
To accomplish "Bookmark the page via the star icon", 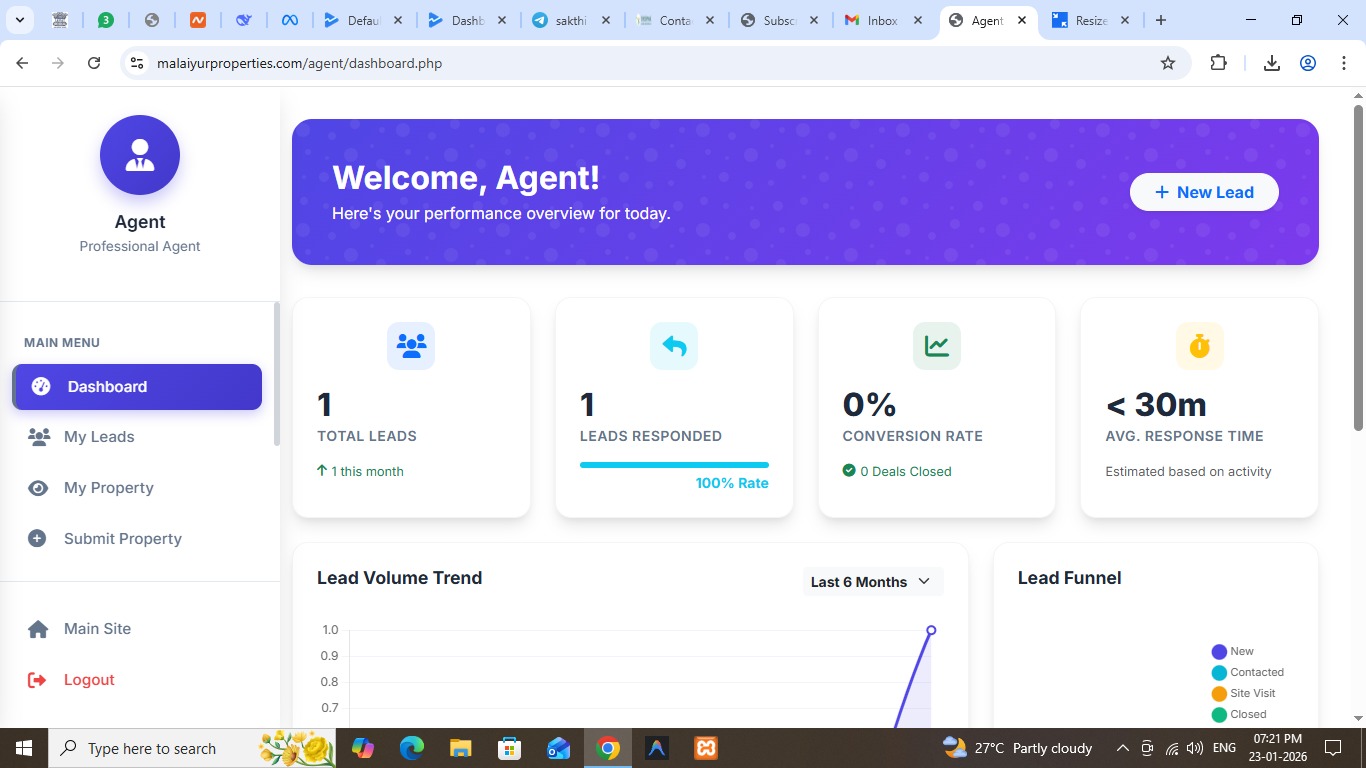I will click(x=1168, y=62).
